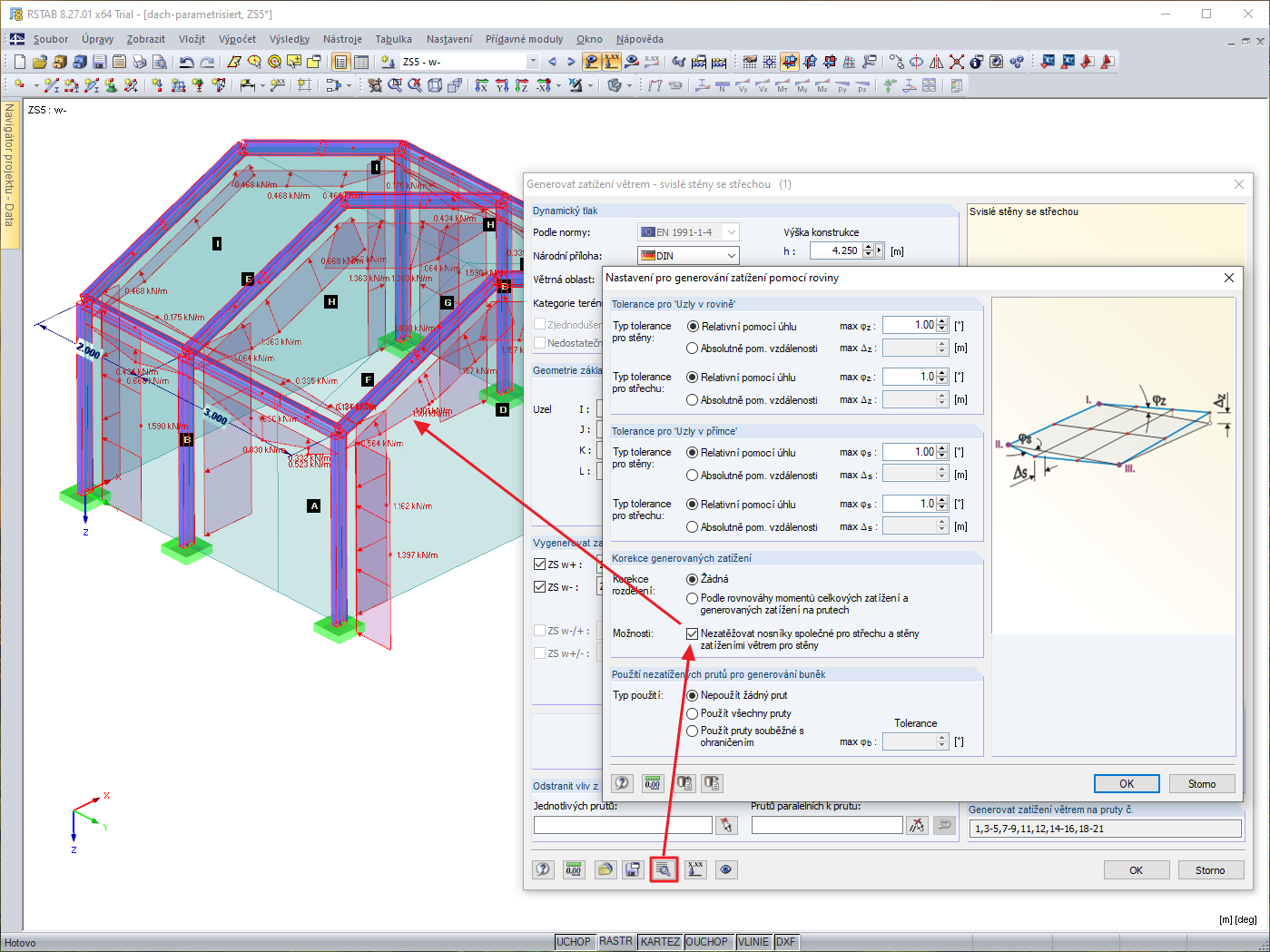
Task: Select 'Použít pruty souběžné s ohraničením' radio
Action: (x=693, y=731)
